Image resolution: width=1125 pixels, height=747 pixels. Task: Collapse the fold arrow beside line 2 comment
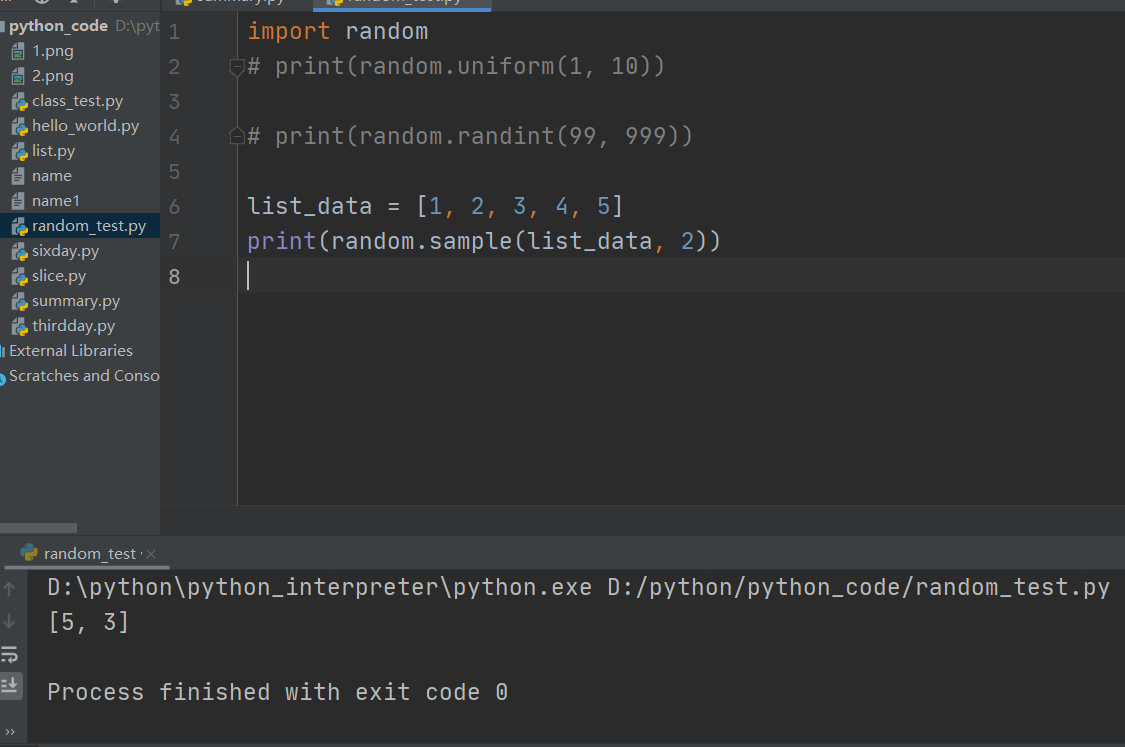pos(237,65)
